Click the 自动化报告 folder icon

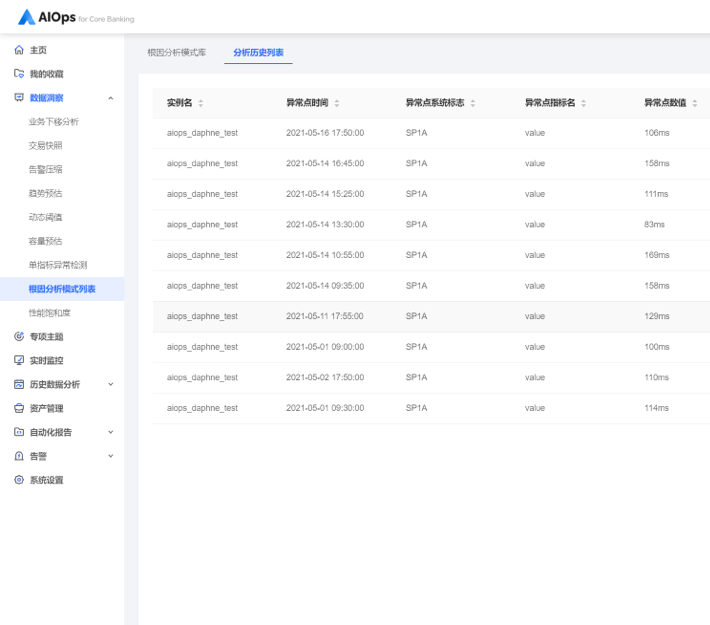tap(19, 432)
